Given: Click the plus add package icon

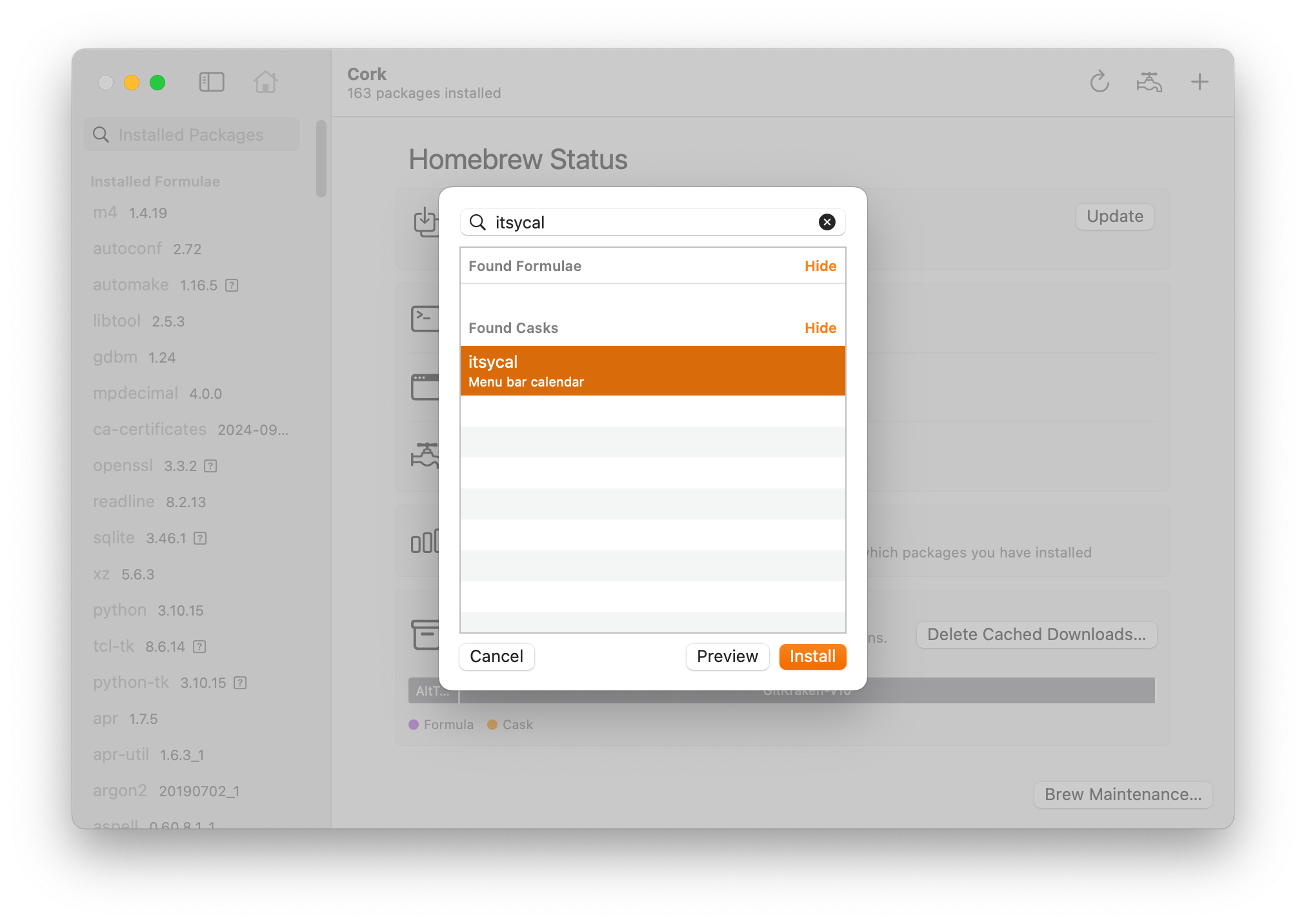Looking at the screenshot, I should [1199, 82].
